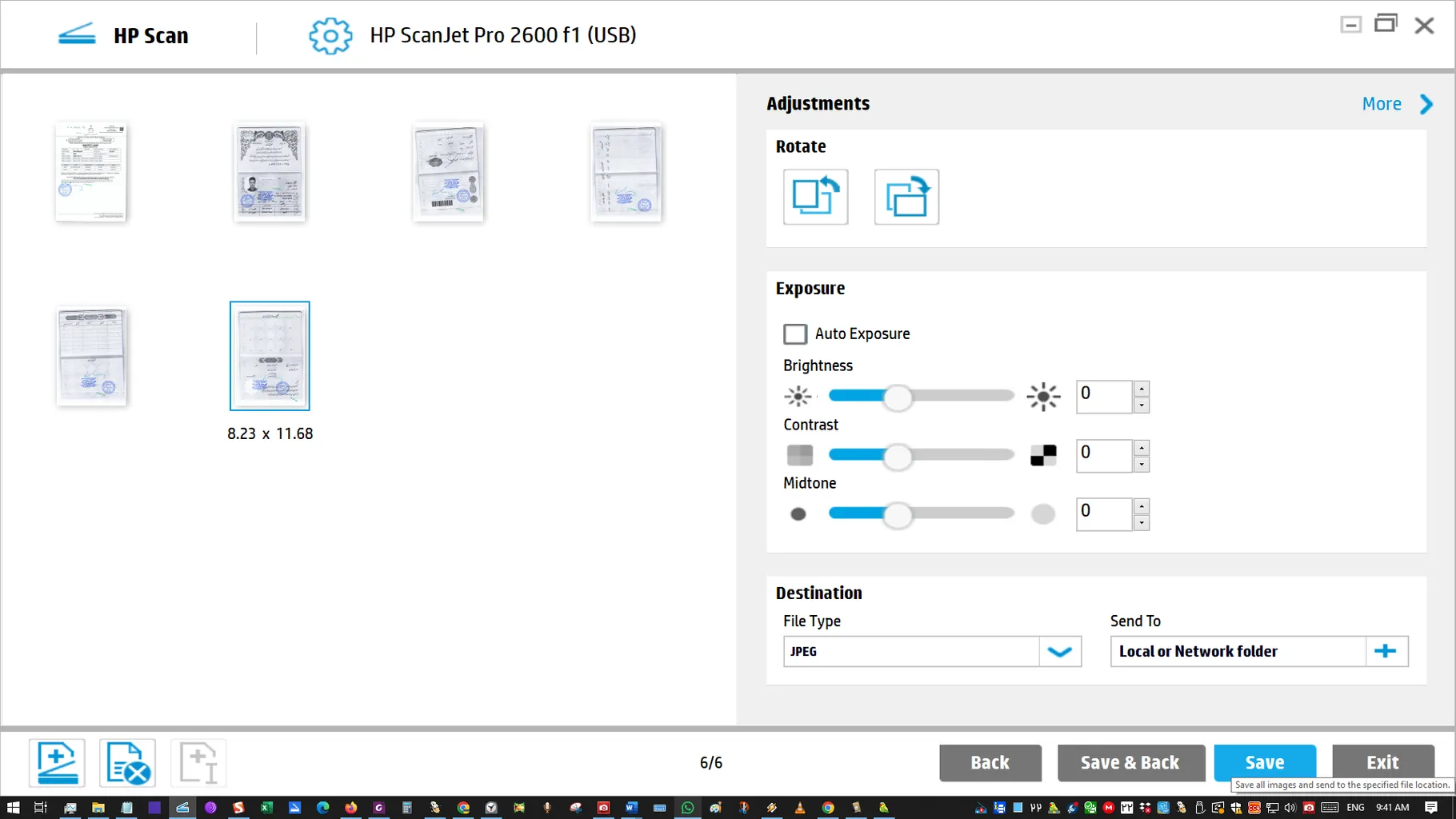Rotate the image left (counterclockwise)
1456x819 pixels.
pyautogui.click(x=815, y=197)
